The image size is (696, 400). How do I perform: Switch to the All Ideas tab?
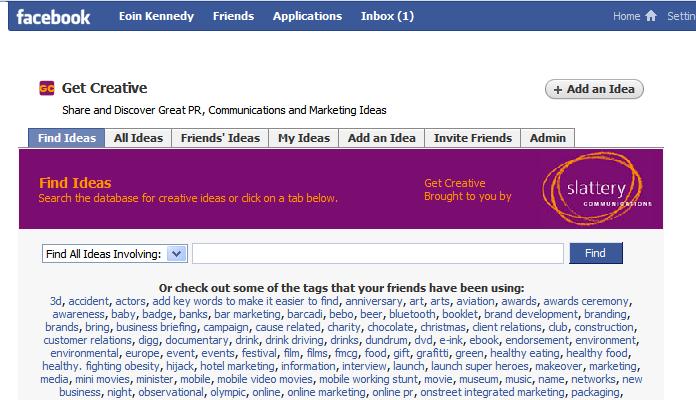138,138
